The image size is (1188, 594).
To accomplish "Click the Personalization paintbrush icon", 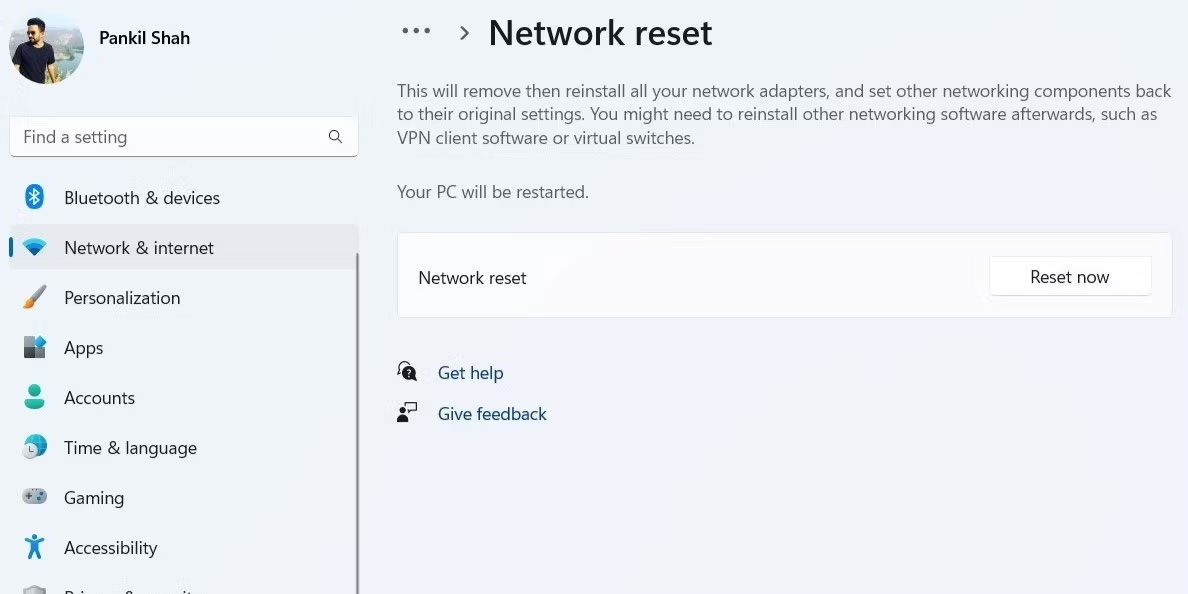I will [x=35, y=297].
